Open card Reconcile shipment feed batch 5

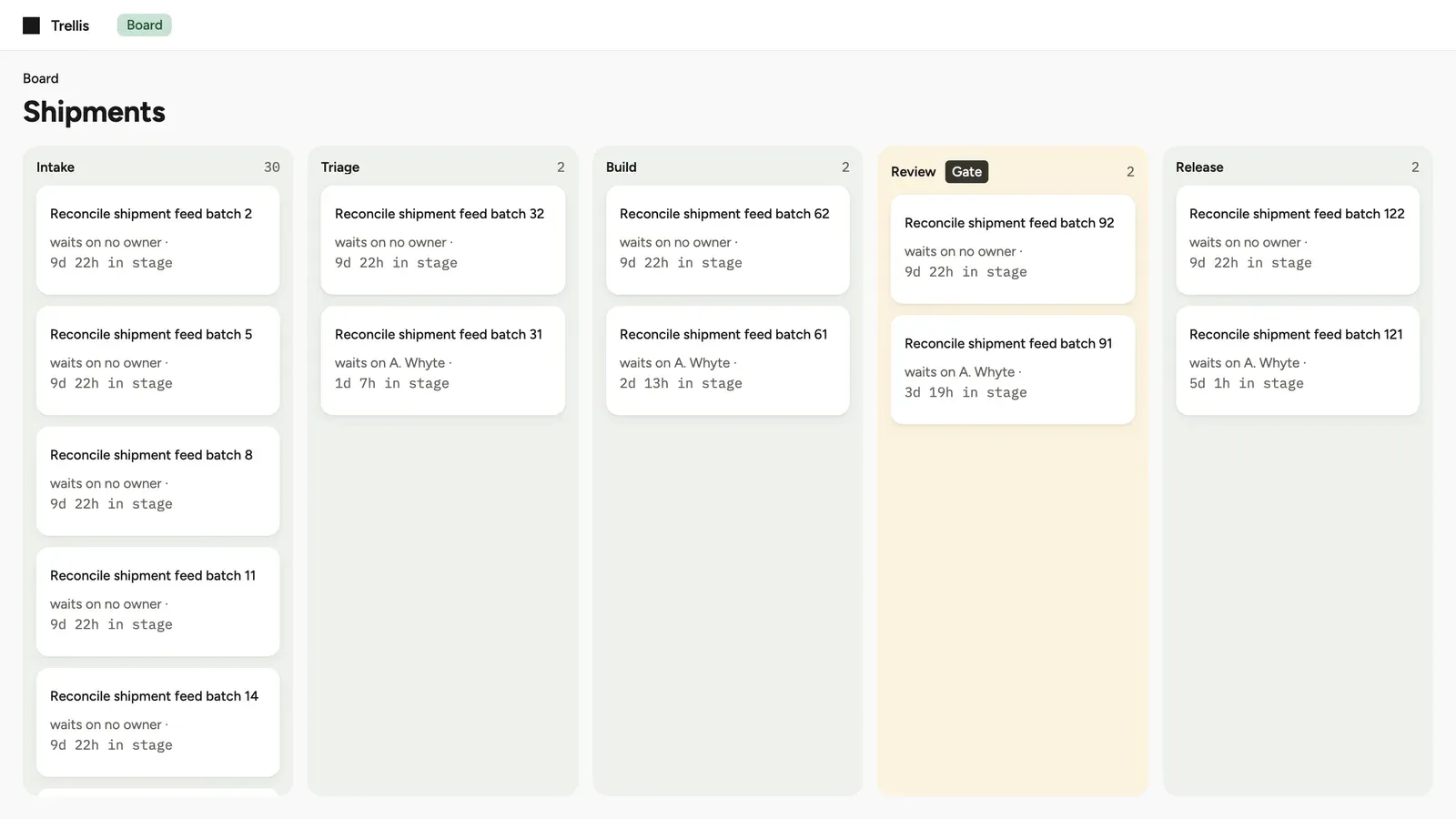coord(158,361)
